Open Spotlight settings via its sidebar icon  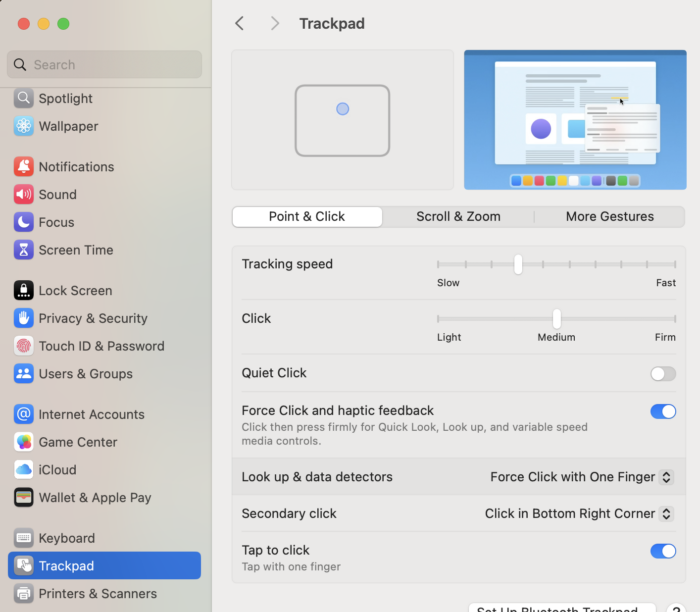click(x=23, y=99)
